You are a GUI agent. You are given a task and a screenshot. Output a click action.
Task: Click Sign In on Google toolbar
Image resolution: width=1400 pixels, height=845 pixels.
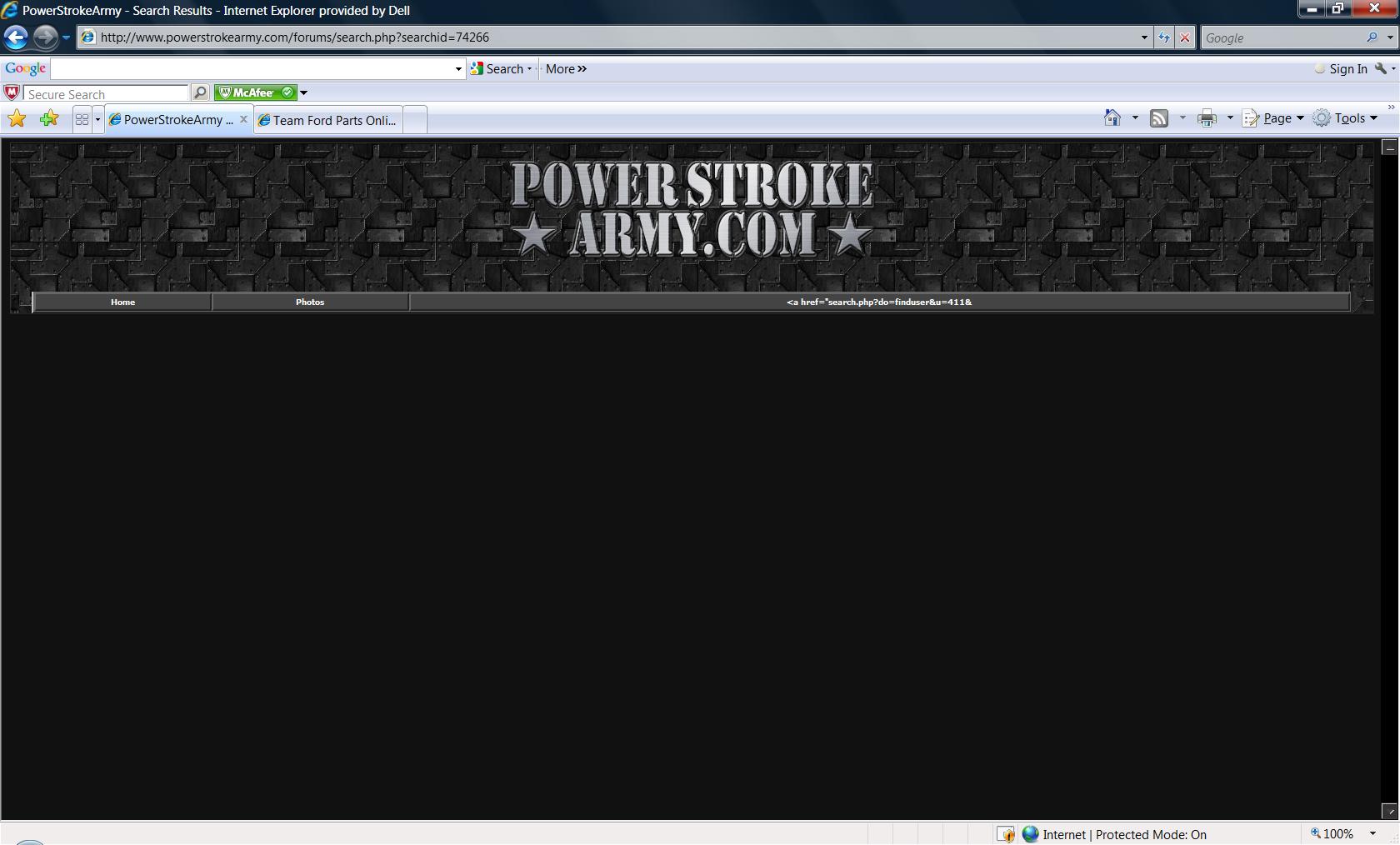point(1341,69)
